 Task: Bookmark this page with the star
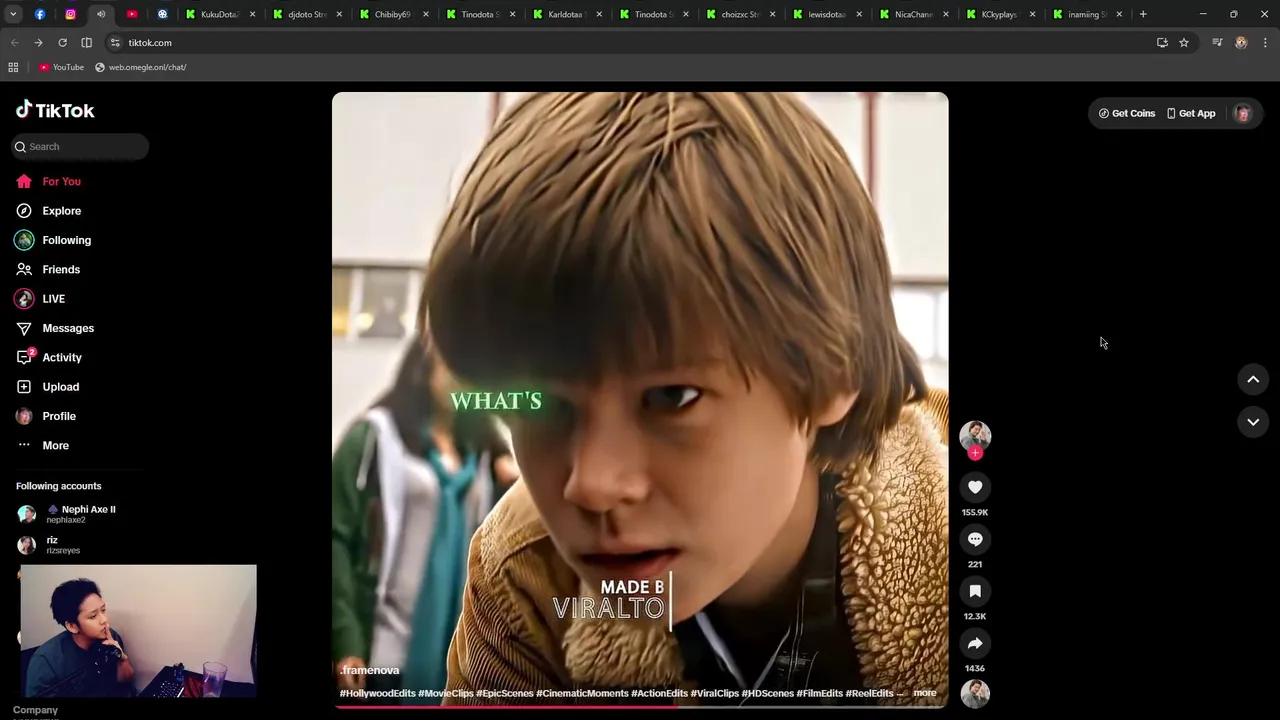pos(1184,43)
